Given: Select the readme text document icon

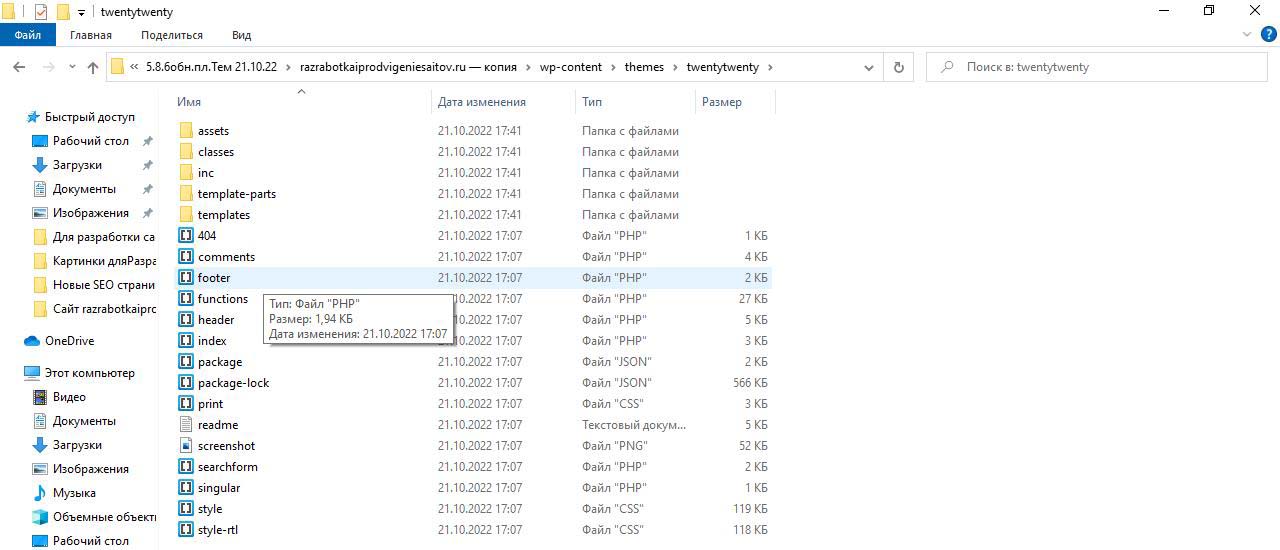Looking at the screenshot, I should coord(186,425).
